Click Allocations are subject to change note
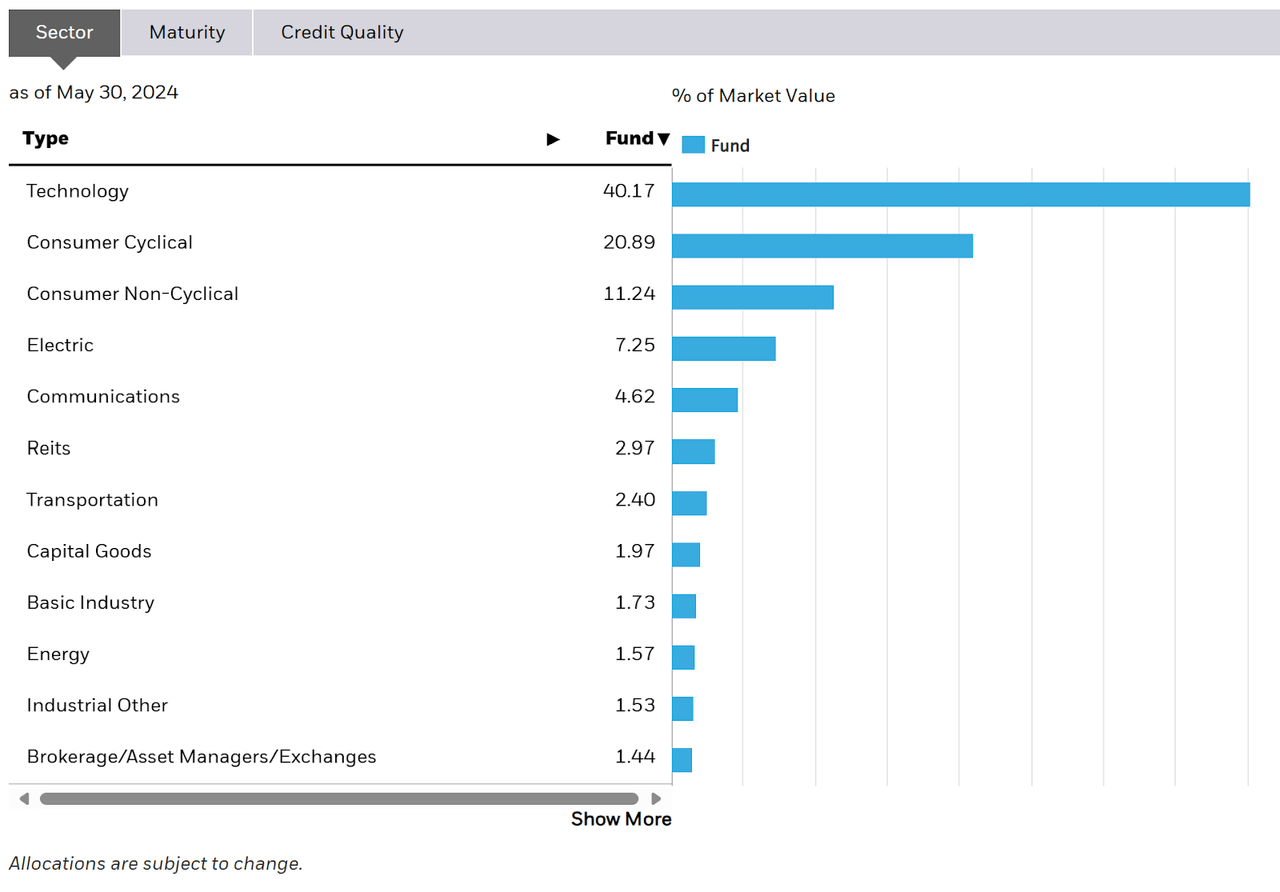 156,863
